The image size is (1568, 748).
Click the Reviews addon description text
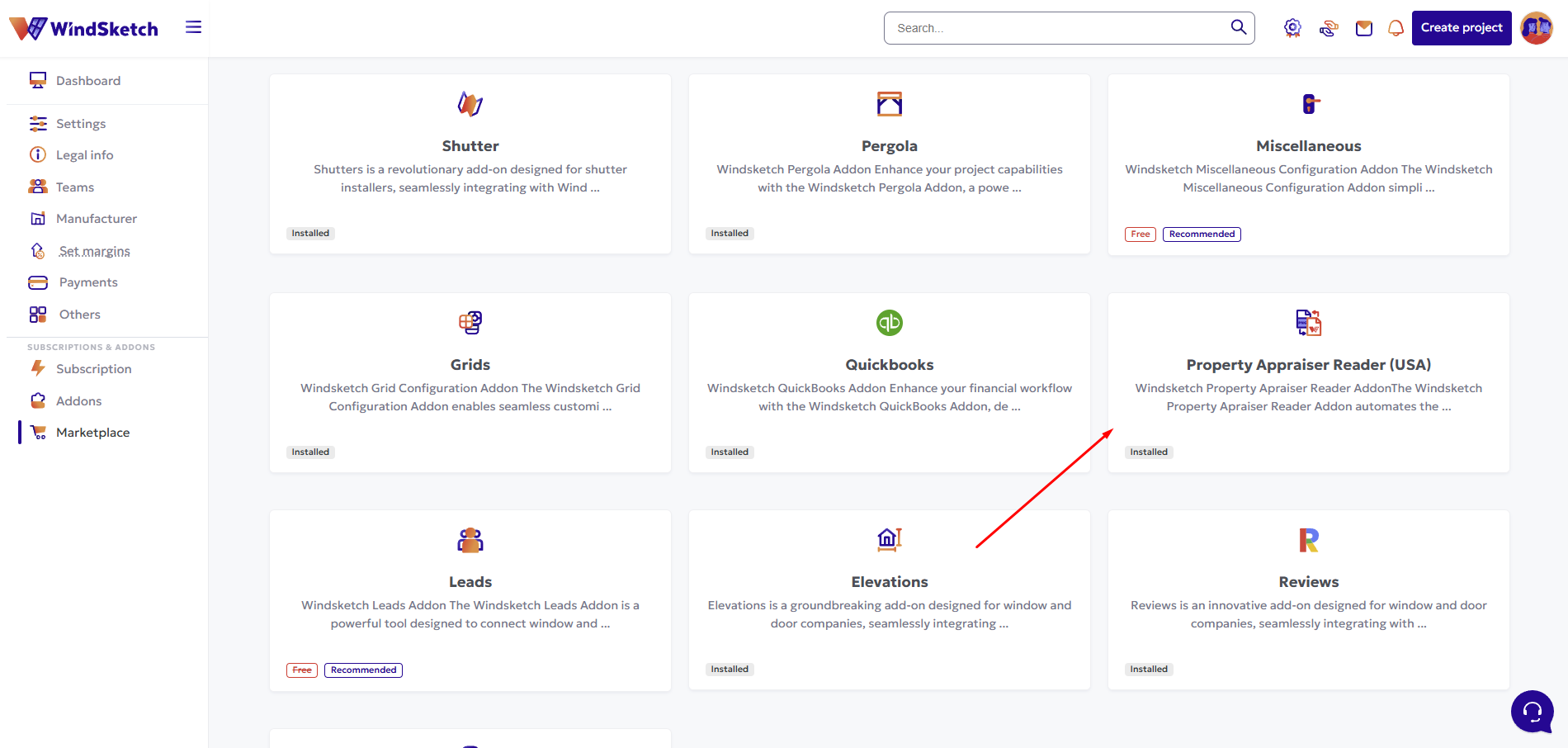pos(1309,614)
